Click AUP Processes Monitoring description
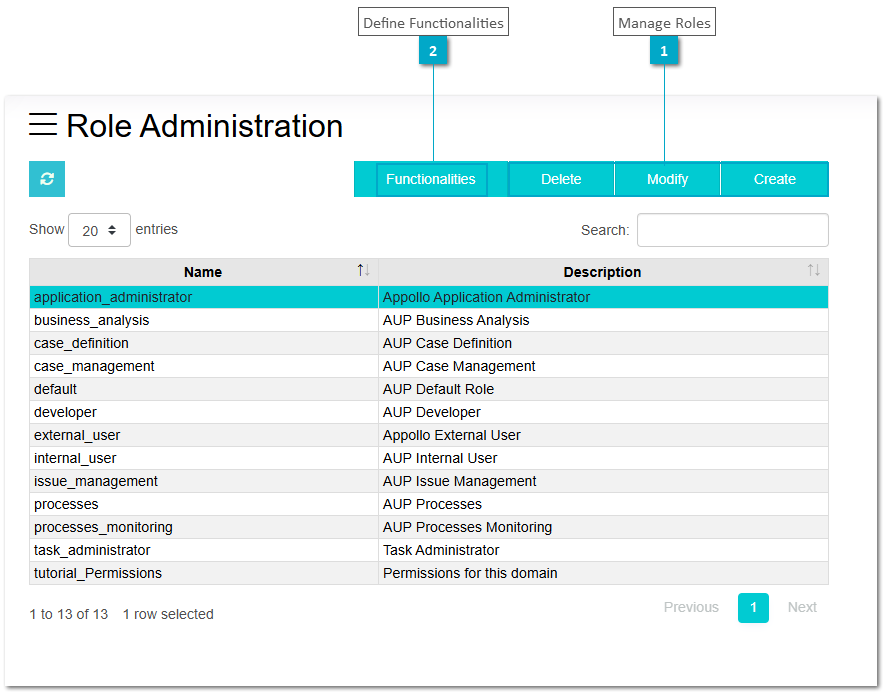 coord(603,527)
